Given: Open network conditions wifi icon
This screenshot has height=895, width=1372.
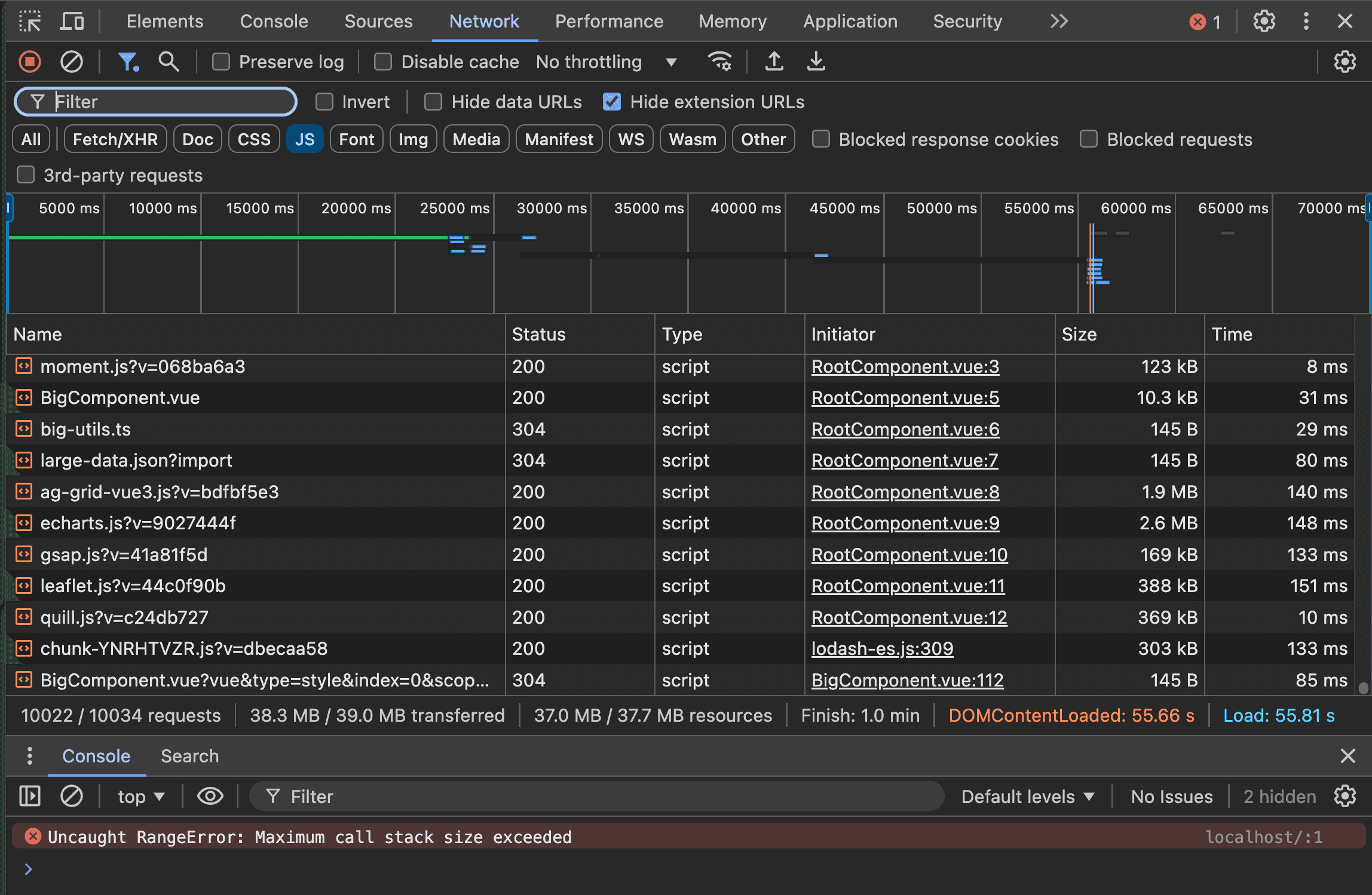Looking at the screenshot, I should tap(719, 62).
